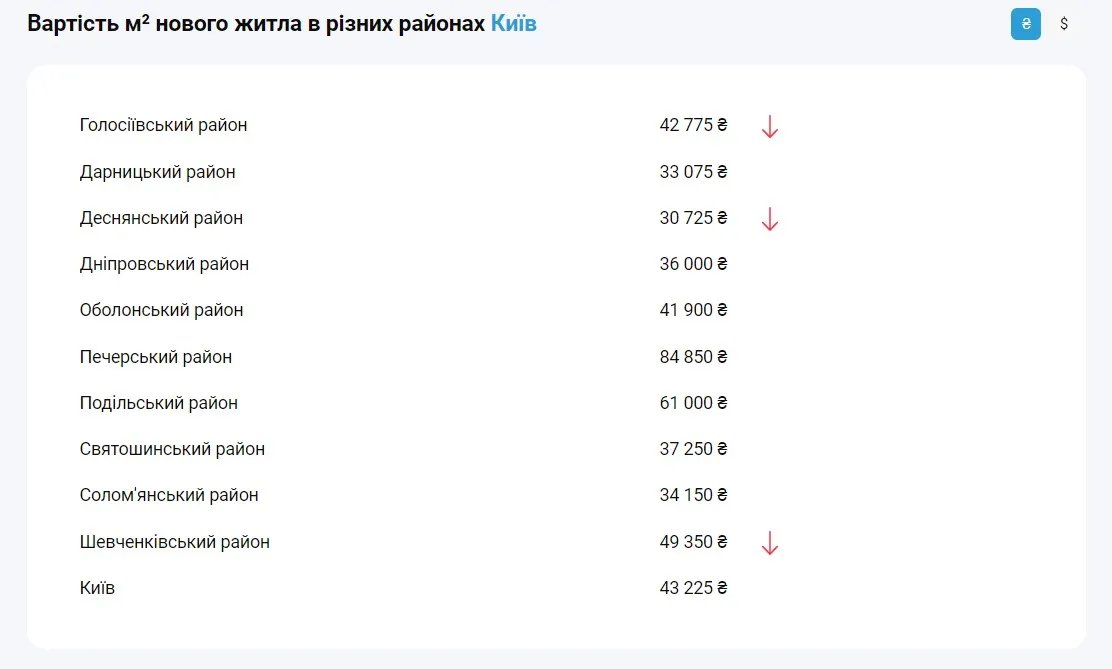Click the red down arrow for Голосіївський район
Viewport: 1112px width, 669px height.
[x=769, y=127]
